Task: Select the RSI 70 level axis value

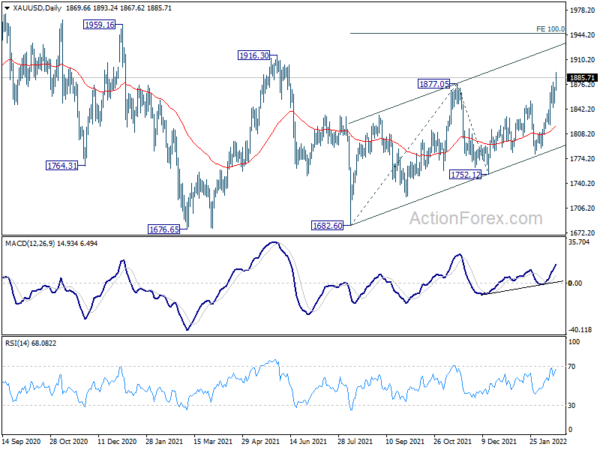Action: click(574, 369)
